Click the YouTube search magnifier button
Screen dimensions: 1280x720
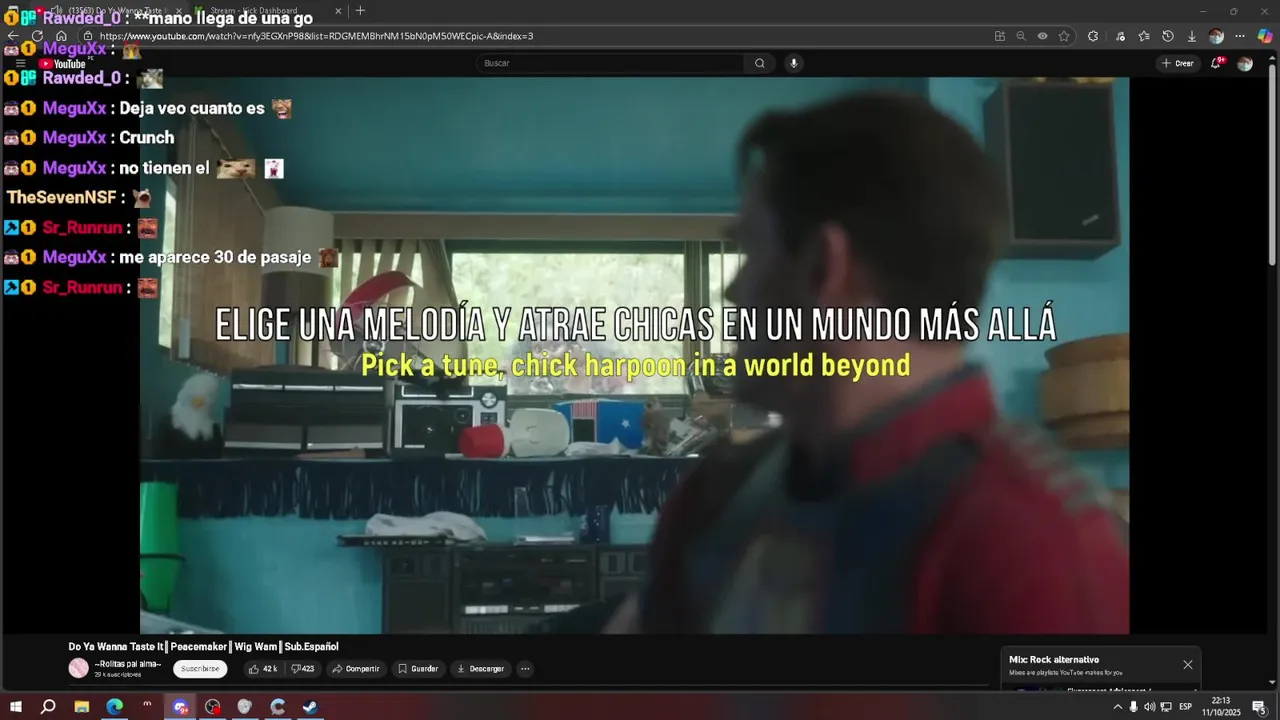(760, 63)
